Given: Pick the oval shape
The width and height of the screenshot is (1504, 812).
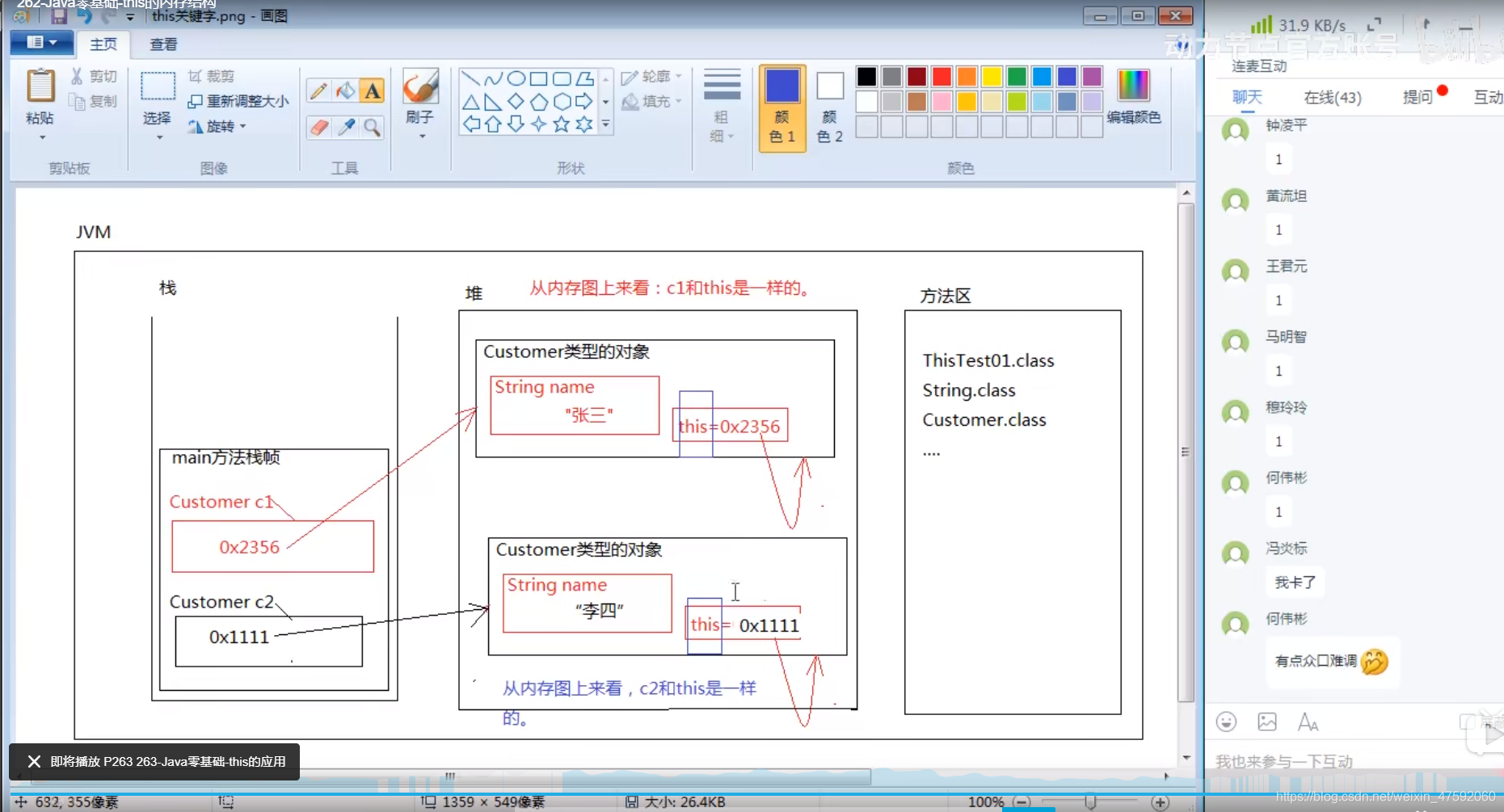Looking at the screenshot, I should pos(516,78).
